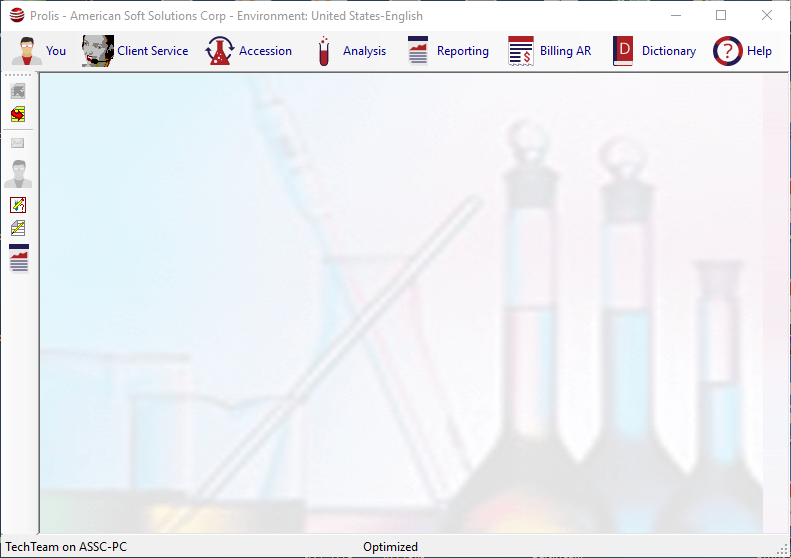Click the red-bordered pencil question mark icon
The height and width of the screenshot is (558, 791).
[18, 205]
